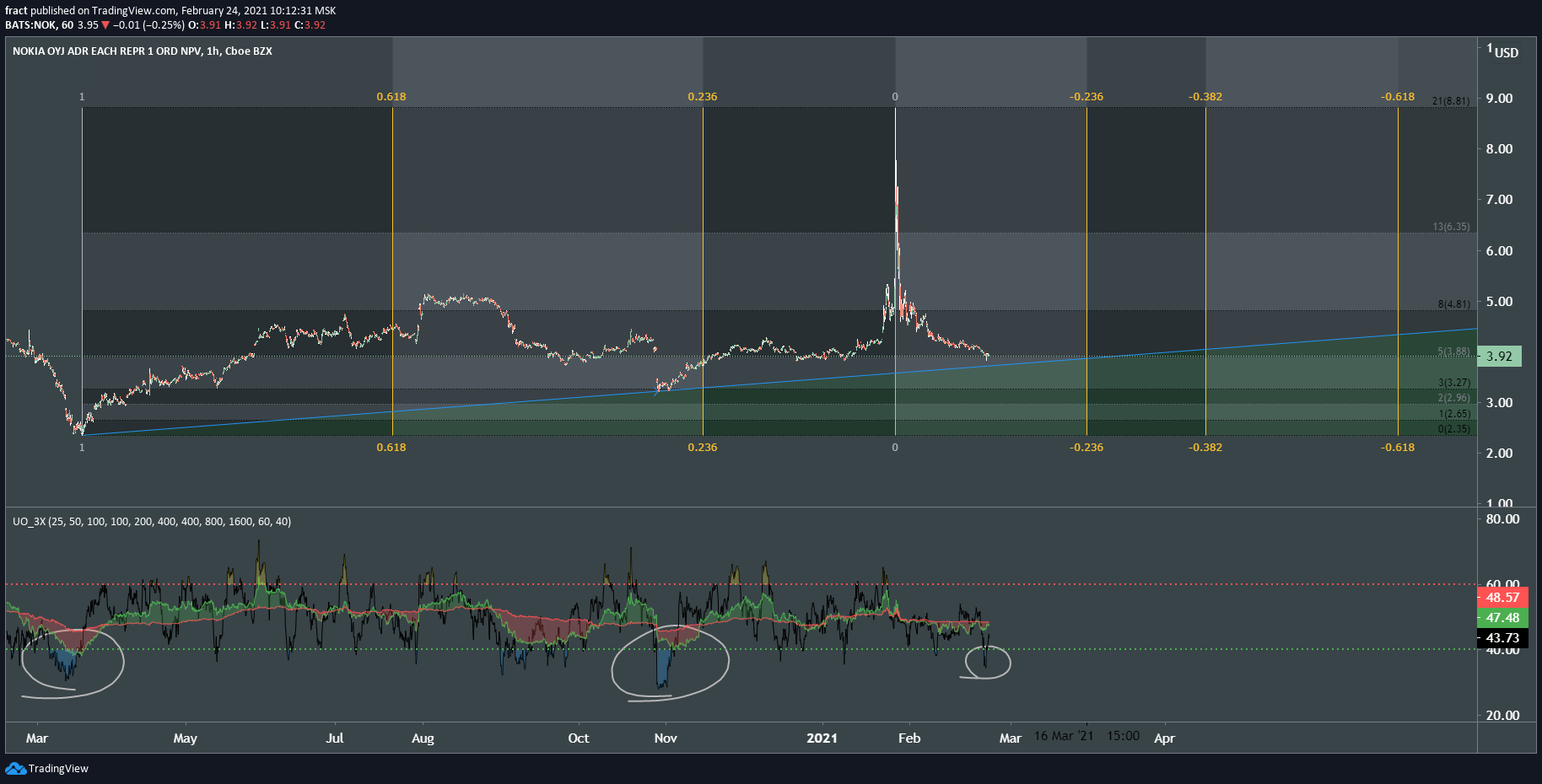
Task: Click the '21(8.81)' Fibonacci level label
Action: pos(1451,101)
